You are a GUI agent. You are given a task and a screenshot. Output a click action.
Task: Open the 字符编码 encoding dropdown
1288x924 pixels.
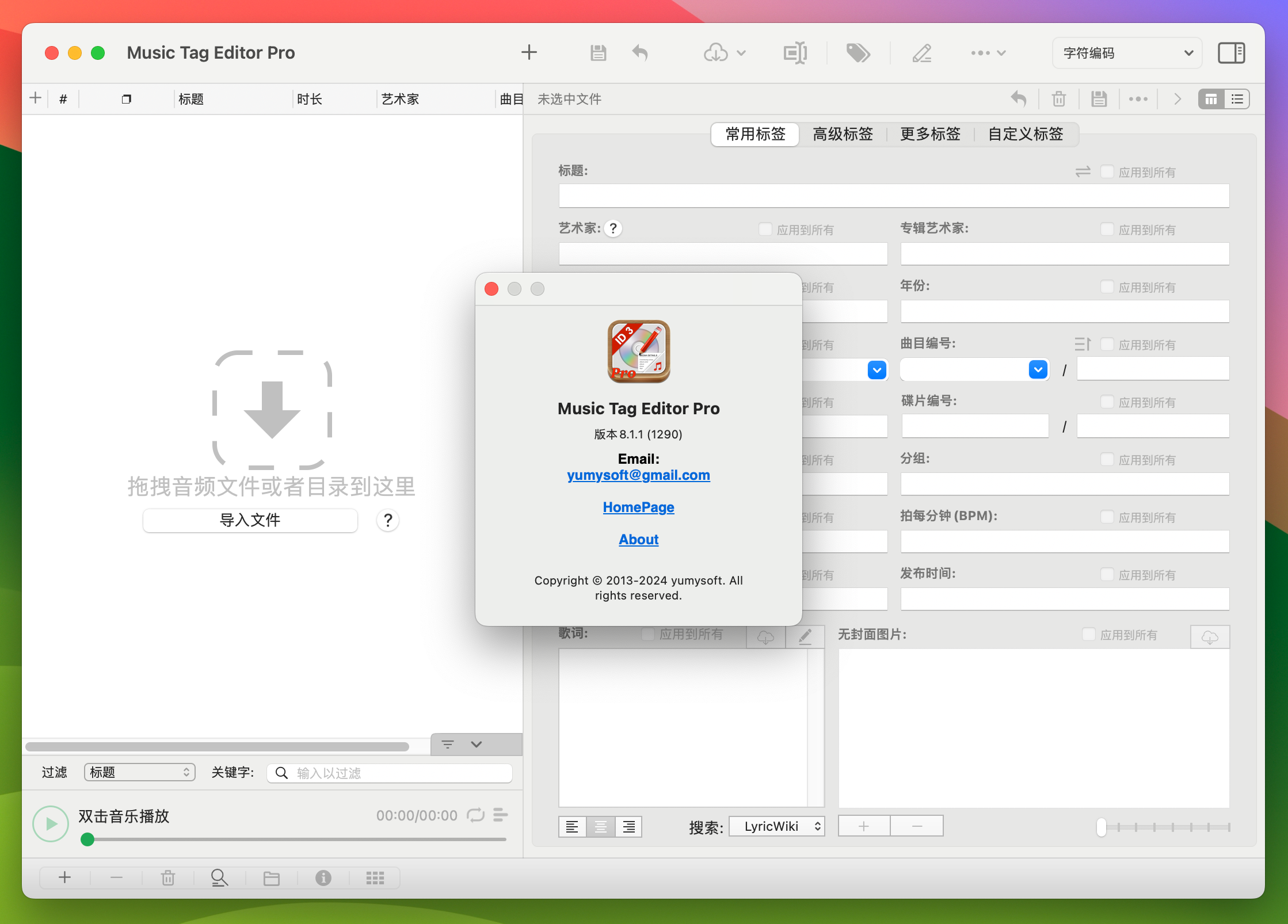[1127, 53]
